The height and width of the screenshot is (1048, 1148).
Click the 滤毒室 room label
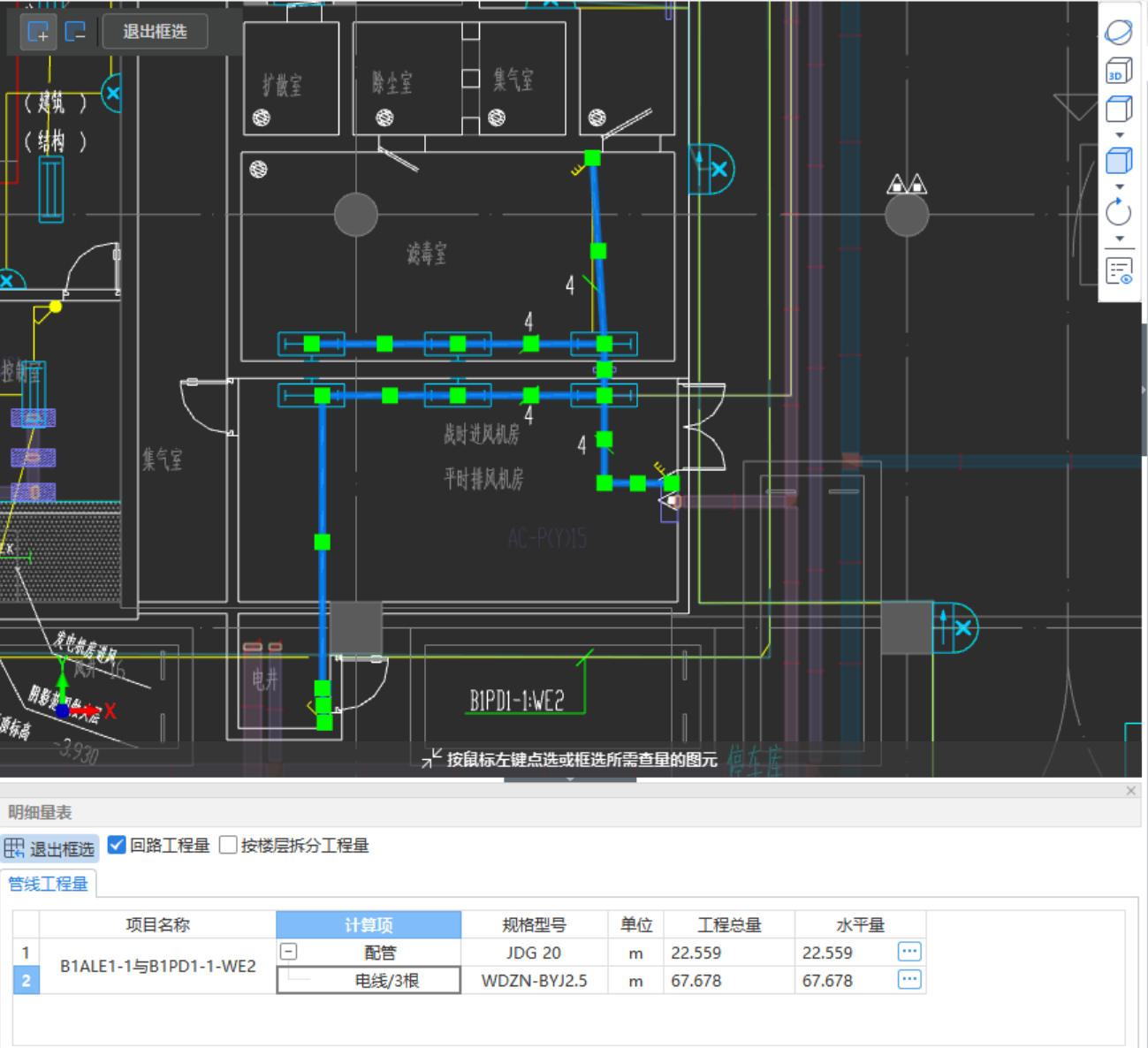[x=427, y=254]
